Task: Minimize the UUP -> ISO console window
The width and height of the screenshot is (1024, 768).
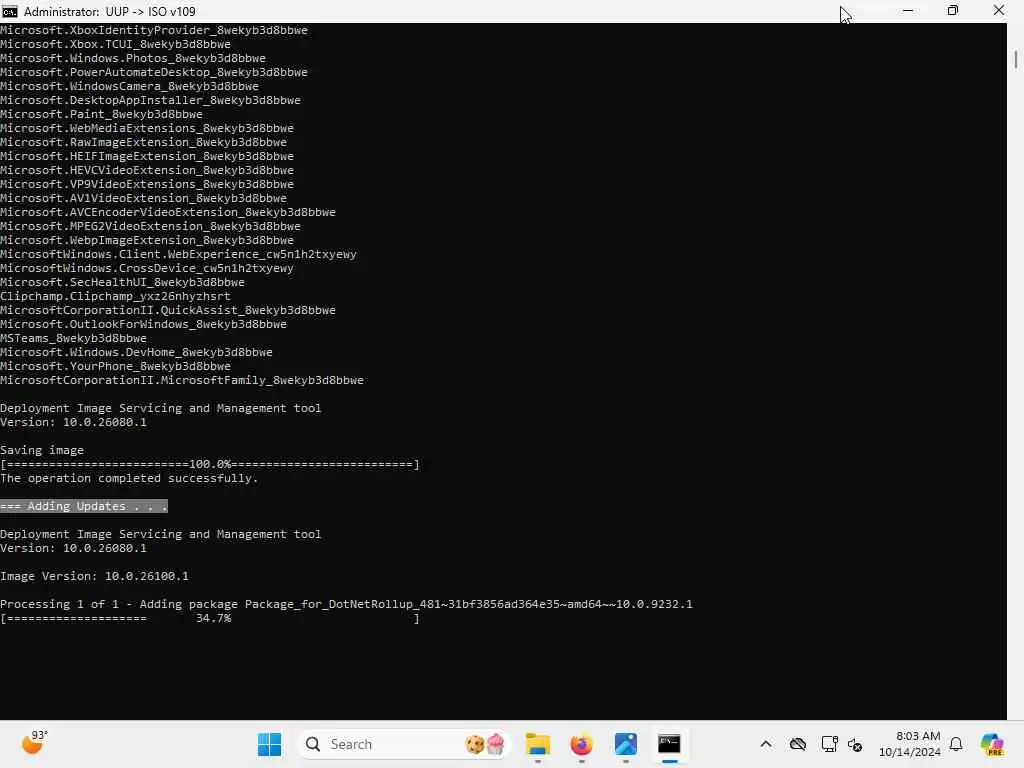Action: [908, 11]
